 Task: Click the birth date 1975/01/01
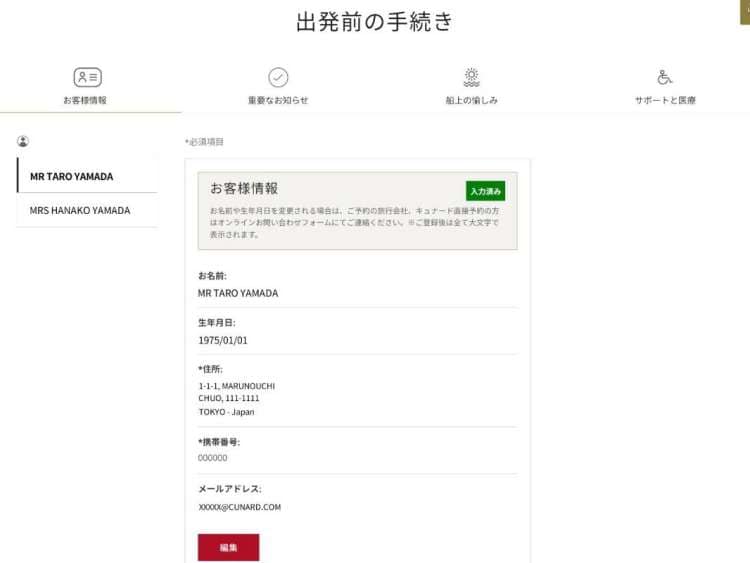(223, 340)
